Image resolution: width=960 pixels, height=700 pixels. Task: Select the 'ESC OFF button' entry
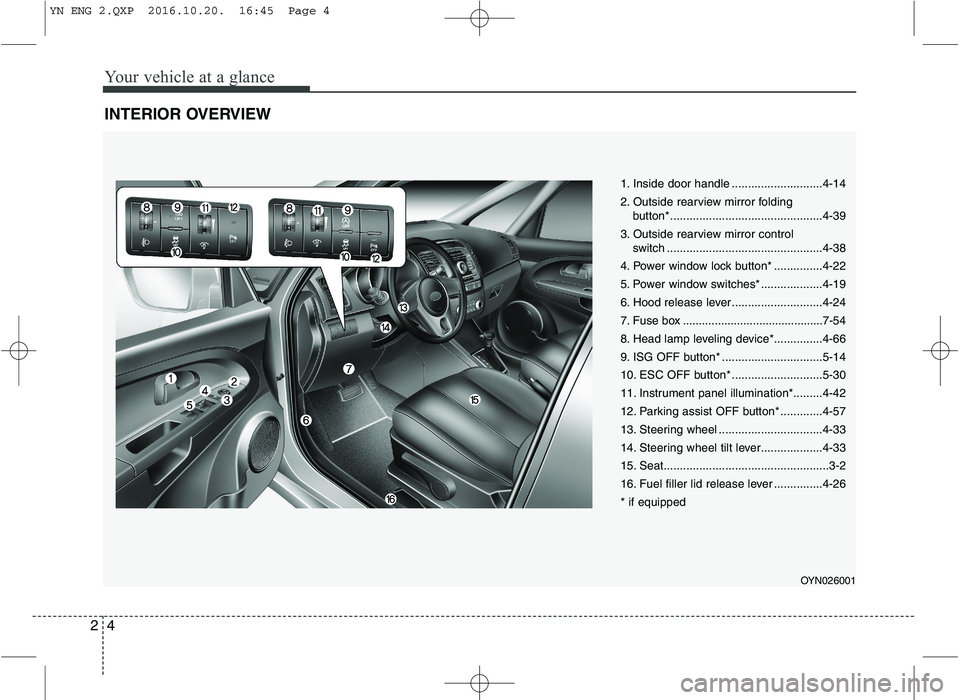(x=733, y=375)
